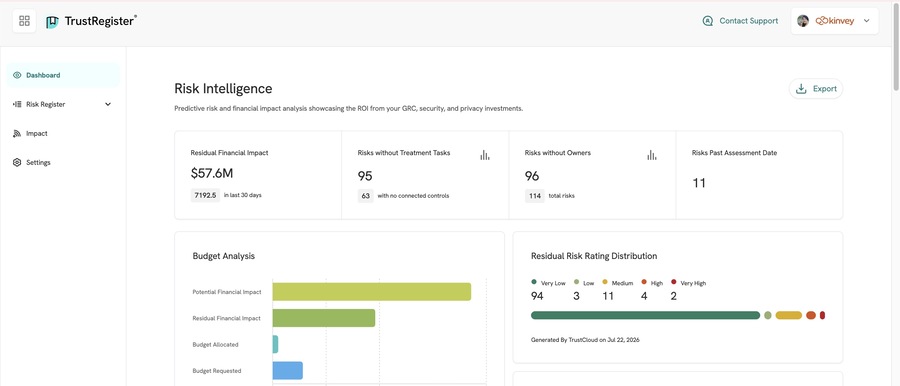Click the Very High red distribution segment
The image size is (900, 386).
pos(823,315)
